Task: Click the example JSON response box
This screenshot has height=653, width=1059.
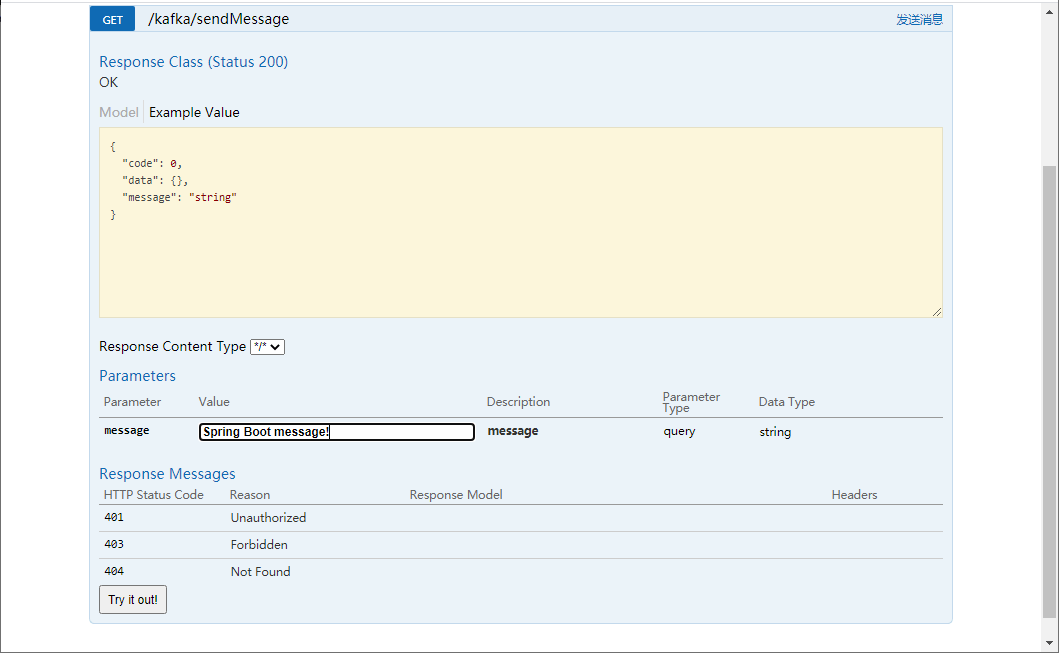Action: (x=521, y=222)
